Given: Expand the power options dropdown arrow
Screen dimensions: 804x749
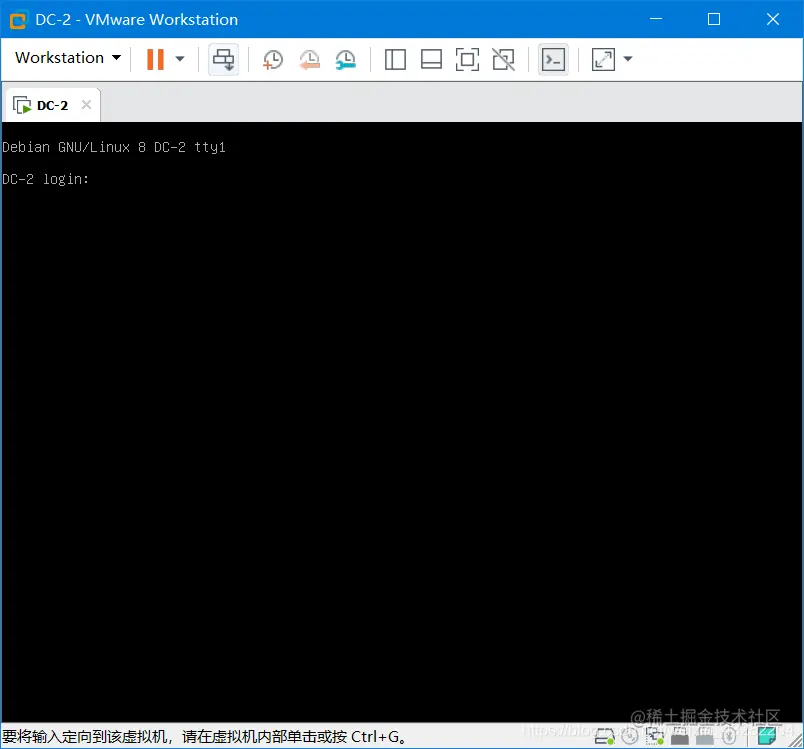Looking at the screenshot, I should click(180, 59).
